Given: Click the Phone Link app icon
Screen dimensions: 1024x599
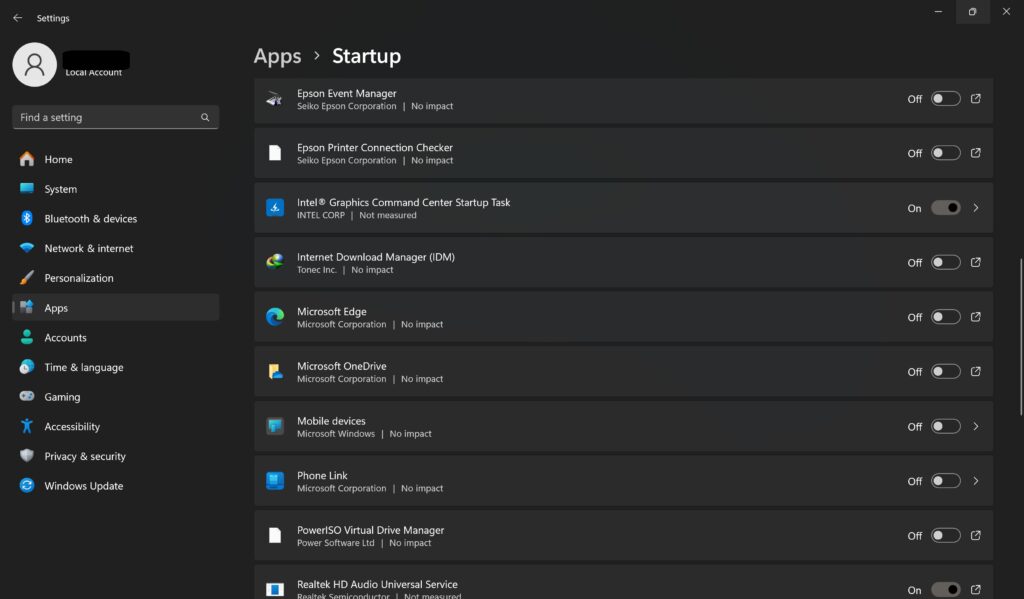Looking at the screenshot, I should pyautogui.click(x=275, y=481).
